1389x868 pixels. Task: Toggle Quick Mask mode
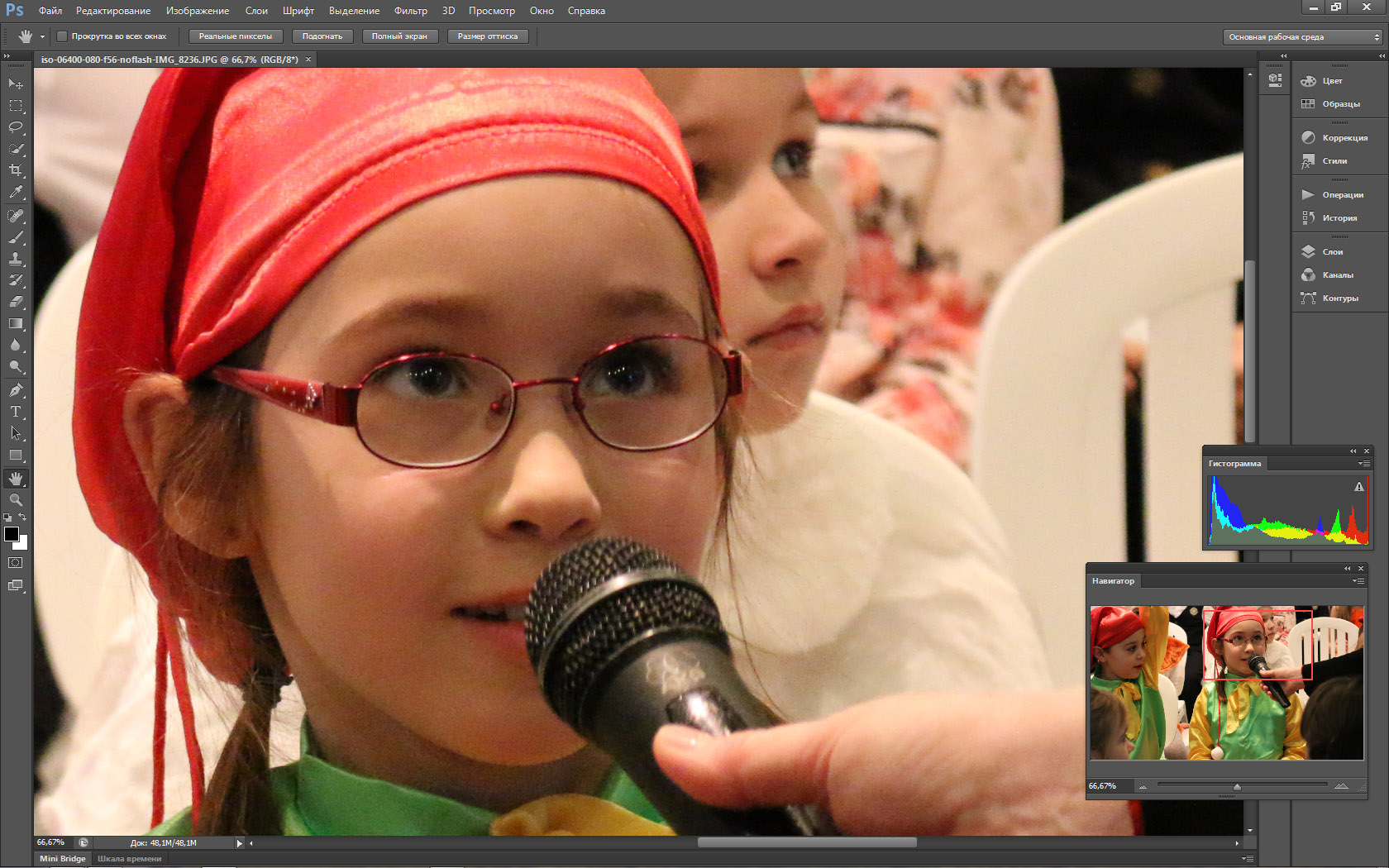16,563
